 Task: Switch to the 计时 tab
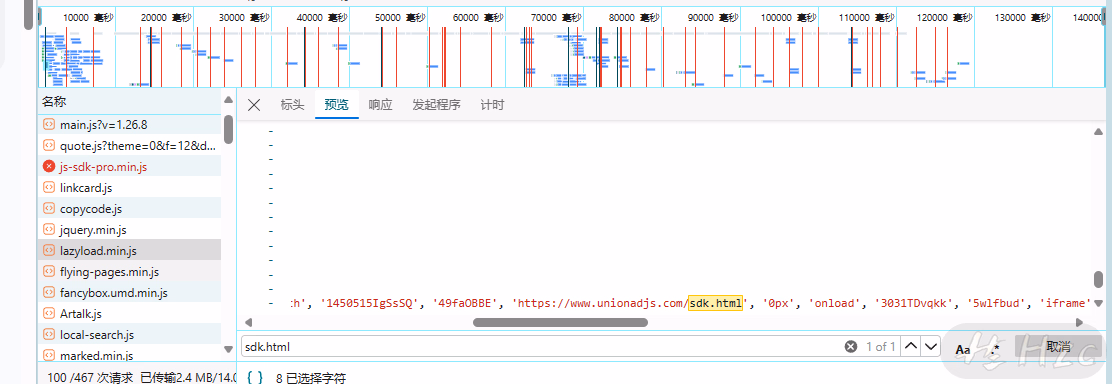click(x=492, y=105)
